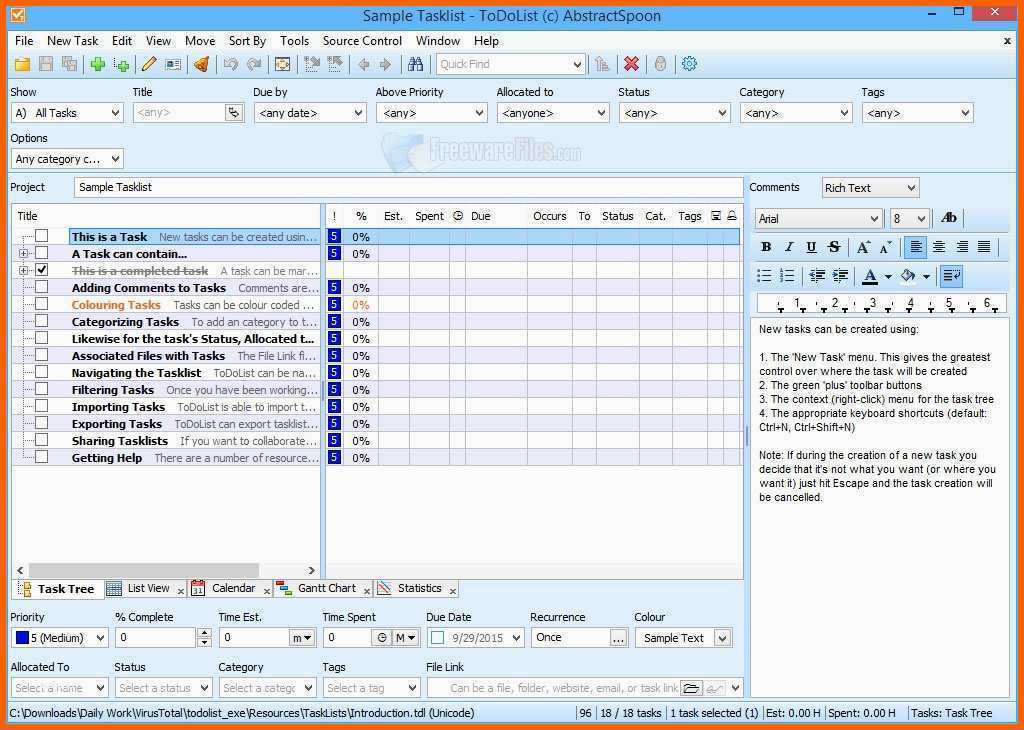1024x730 pixels.
Task: Click the File Link browse folder button
Action: coord(691,688)
